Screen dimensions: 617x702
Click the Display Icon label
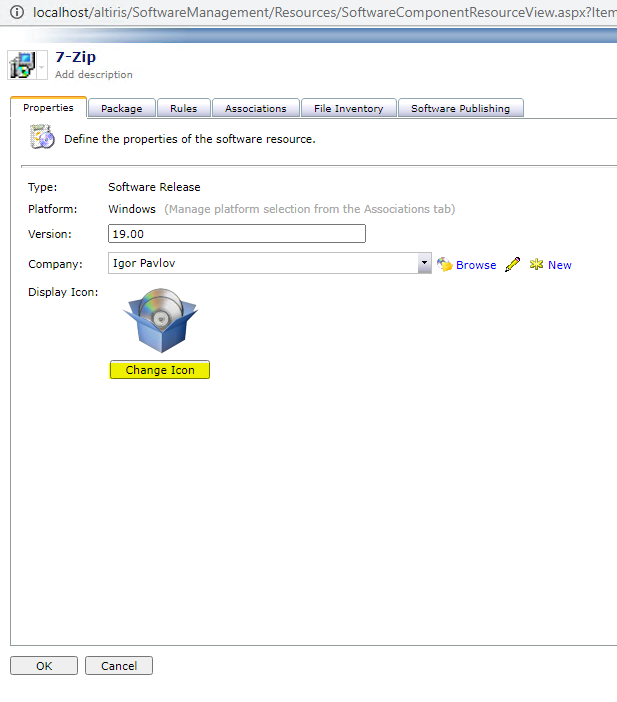click(63, 292)
